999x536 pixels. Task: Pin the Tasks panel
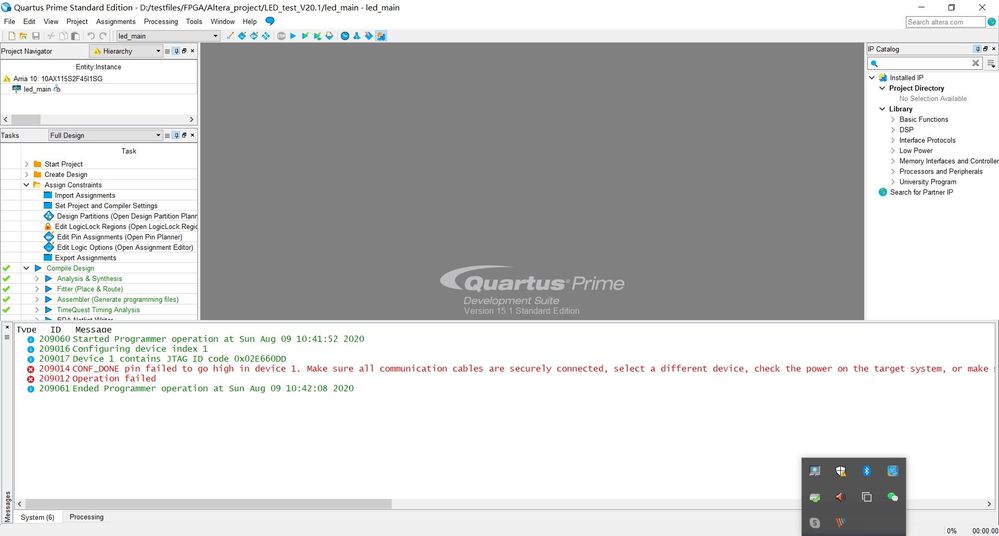point(176,135)
